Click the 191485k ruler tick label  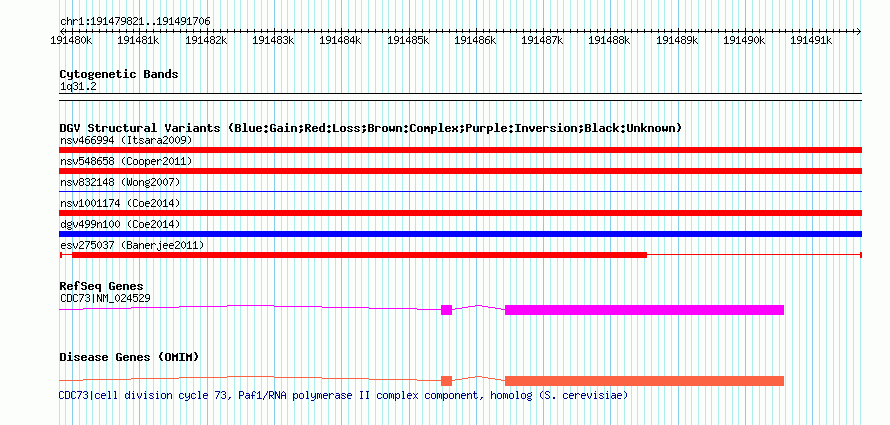point(408,40)
